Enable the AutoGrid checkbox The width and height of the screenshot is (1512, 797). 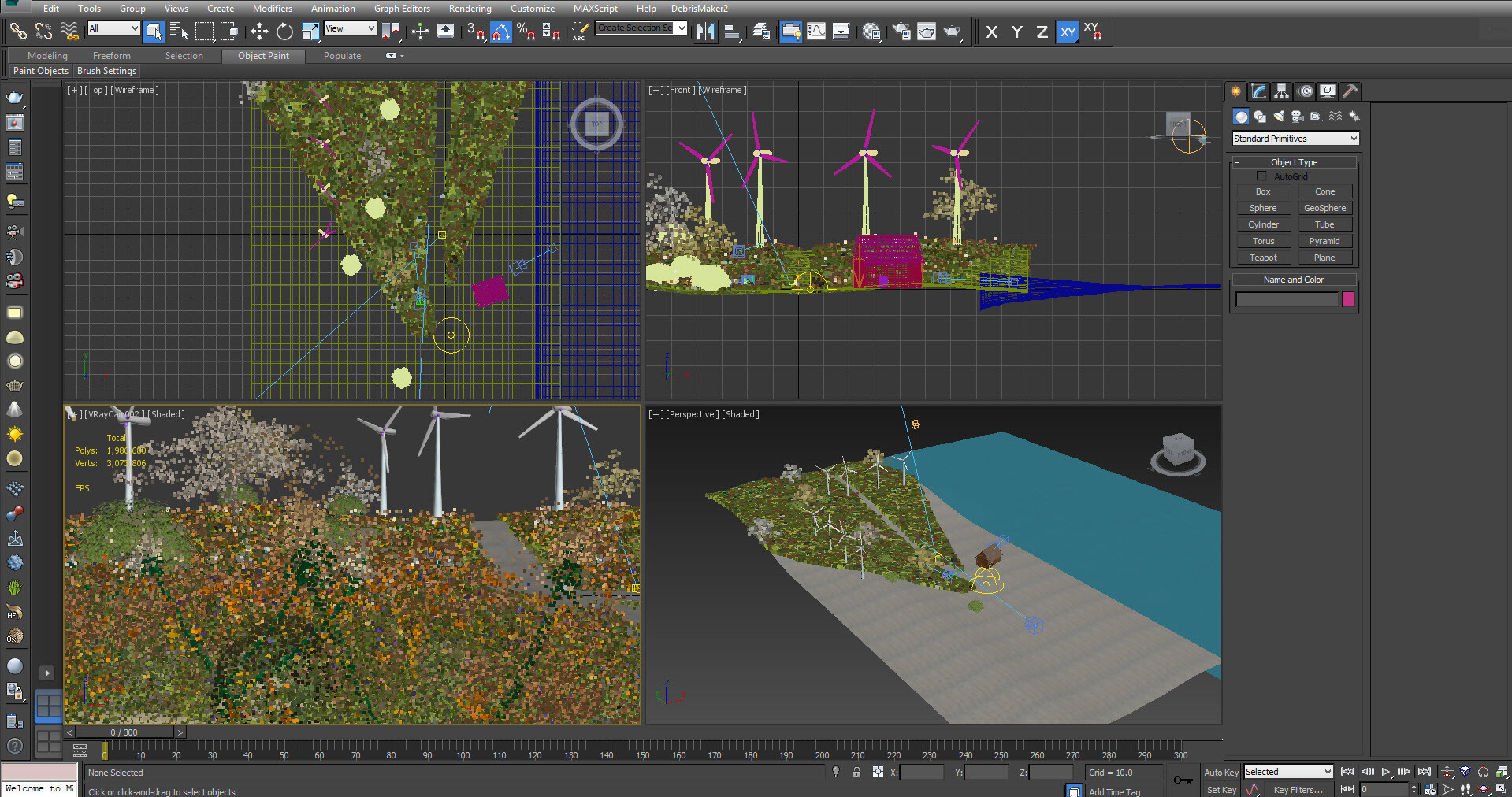coord(1261,176)
